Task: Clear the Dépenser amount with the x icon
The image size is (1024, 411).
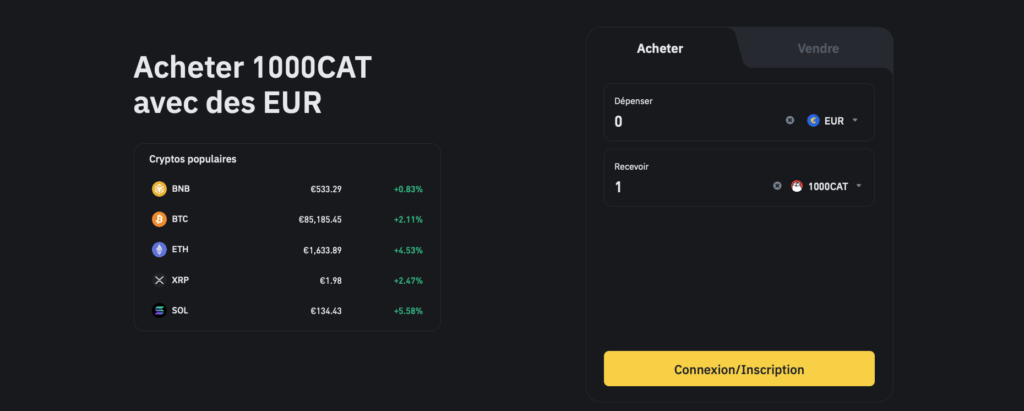Action: [x=790, y=120]
